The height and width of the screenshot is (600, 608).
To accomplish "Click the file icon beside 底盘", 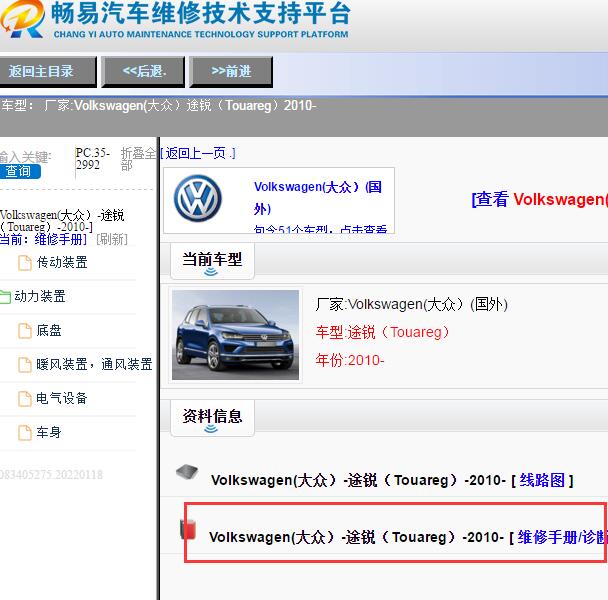I will [25, 331].
